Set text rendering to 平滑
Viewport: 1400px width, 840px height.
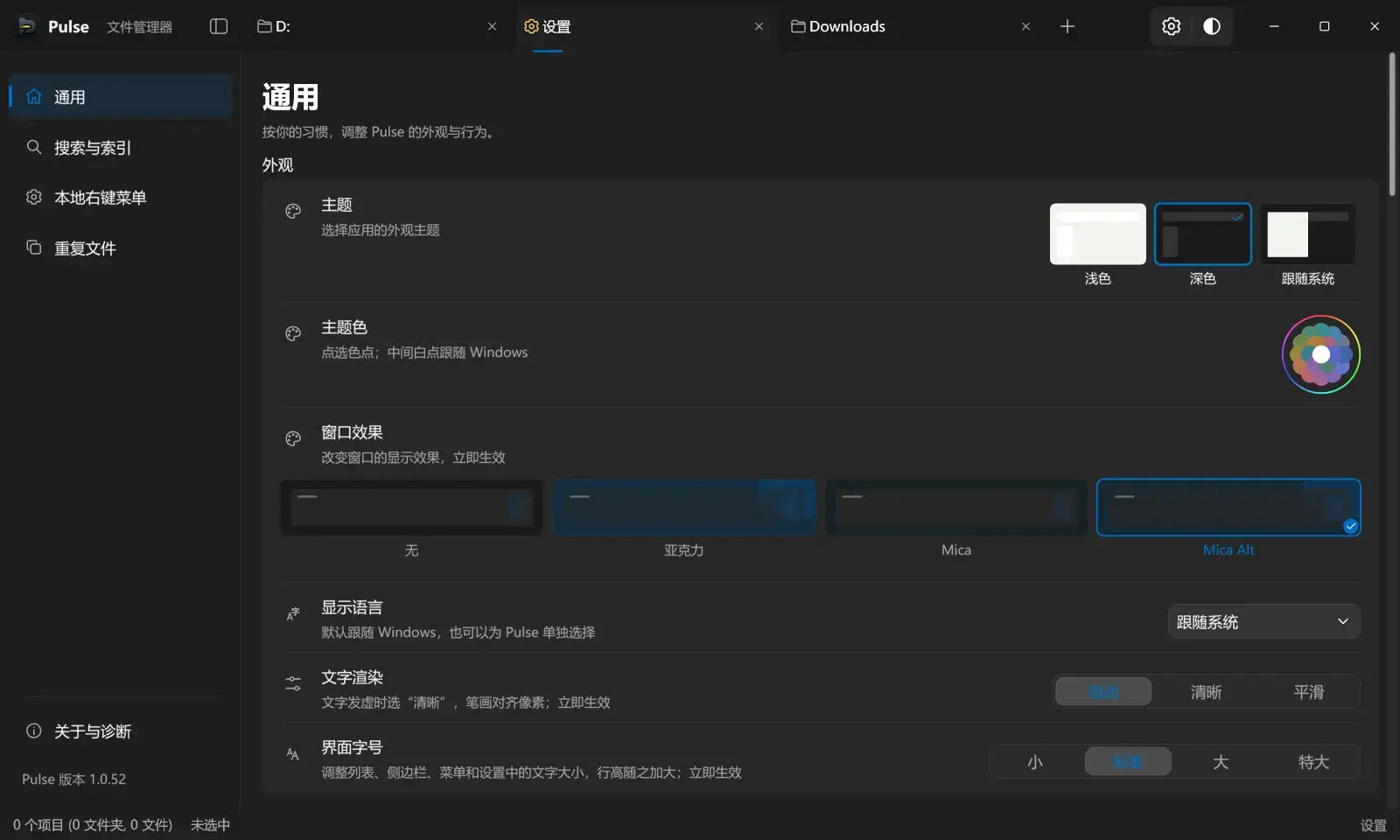click(x=1308, y=691)
